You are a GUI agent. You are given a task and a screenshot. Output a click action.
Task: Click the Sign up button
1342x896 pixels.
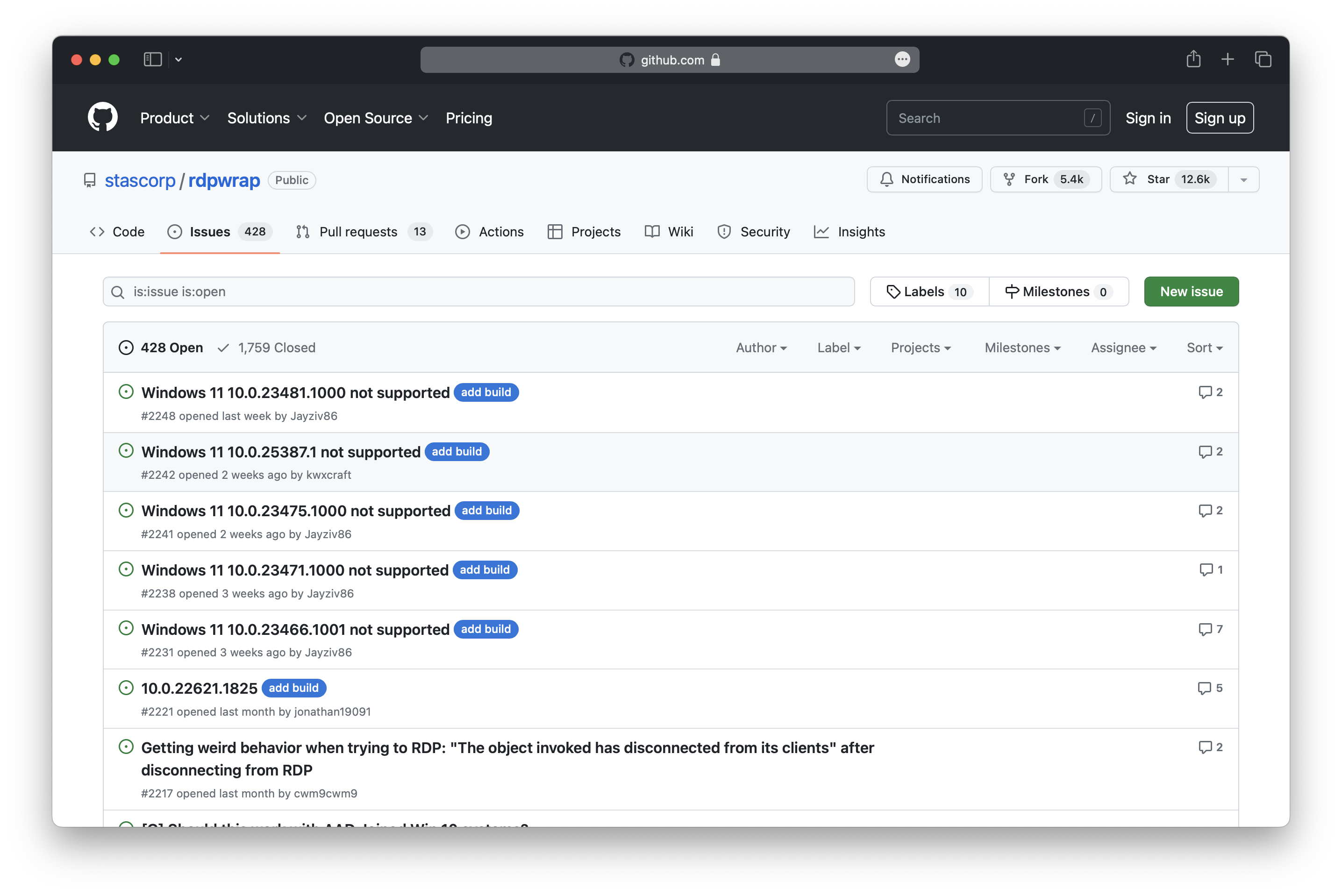click(1220, 118)
